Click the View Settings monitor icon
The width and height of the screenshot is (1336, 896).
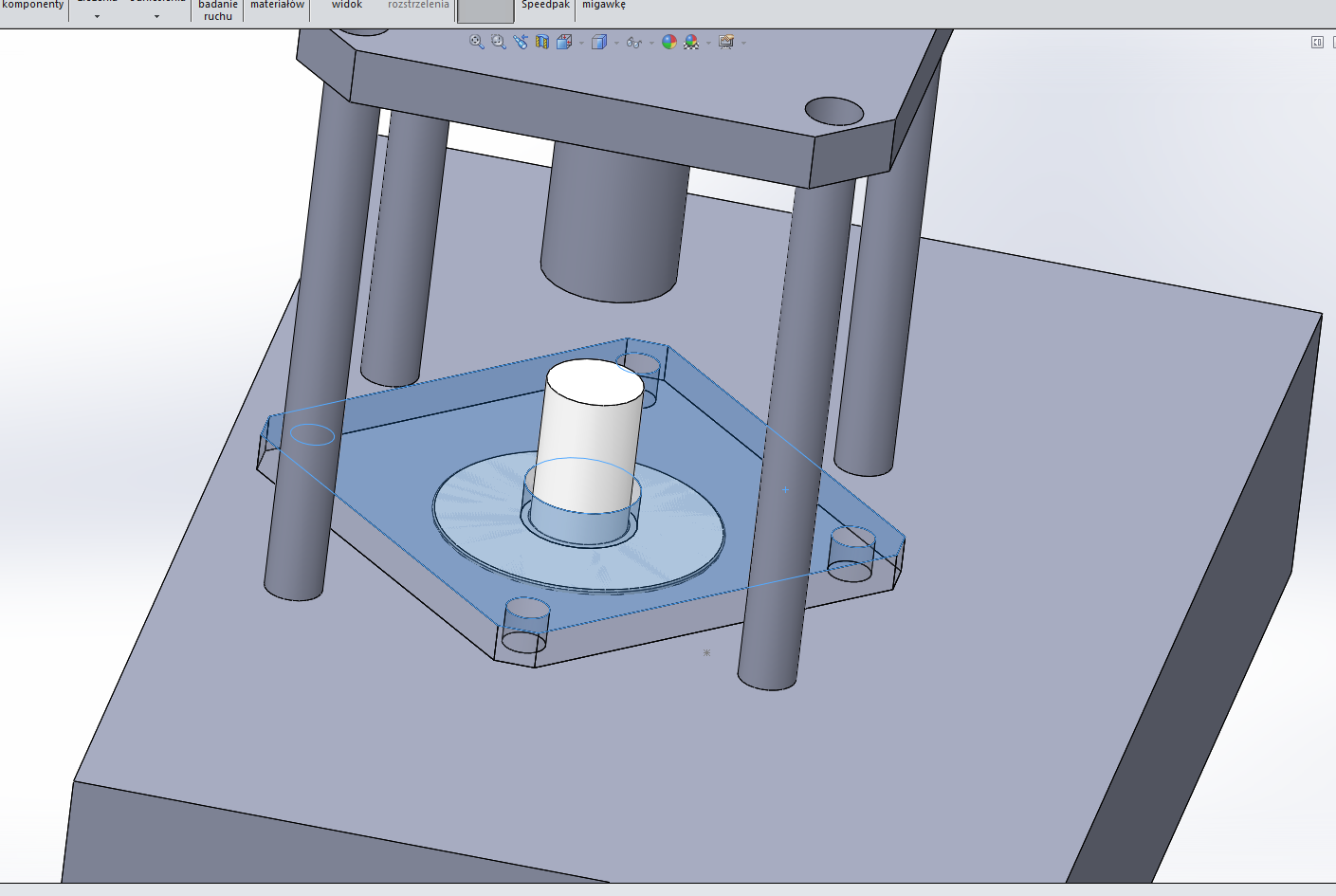pyautogui.click(x=726, y=42)
